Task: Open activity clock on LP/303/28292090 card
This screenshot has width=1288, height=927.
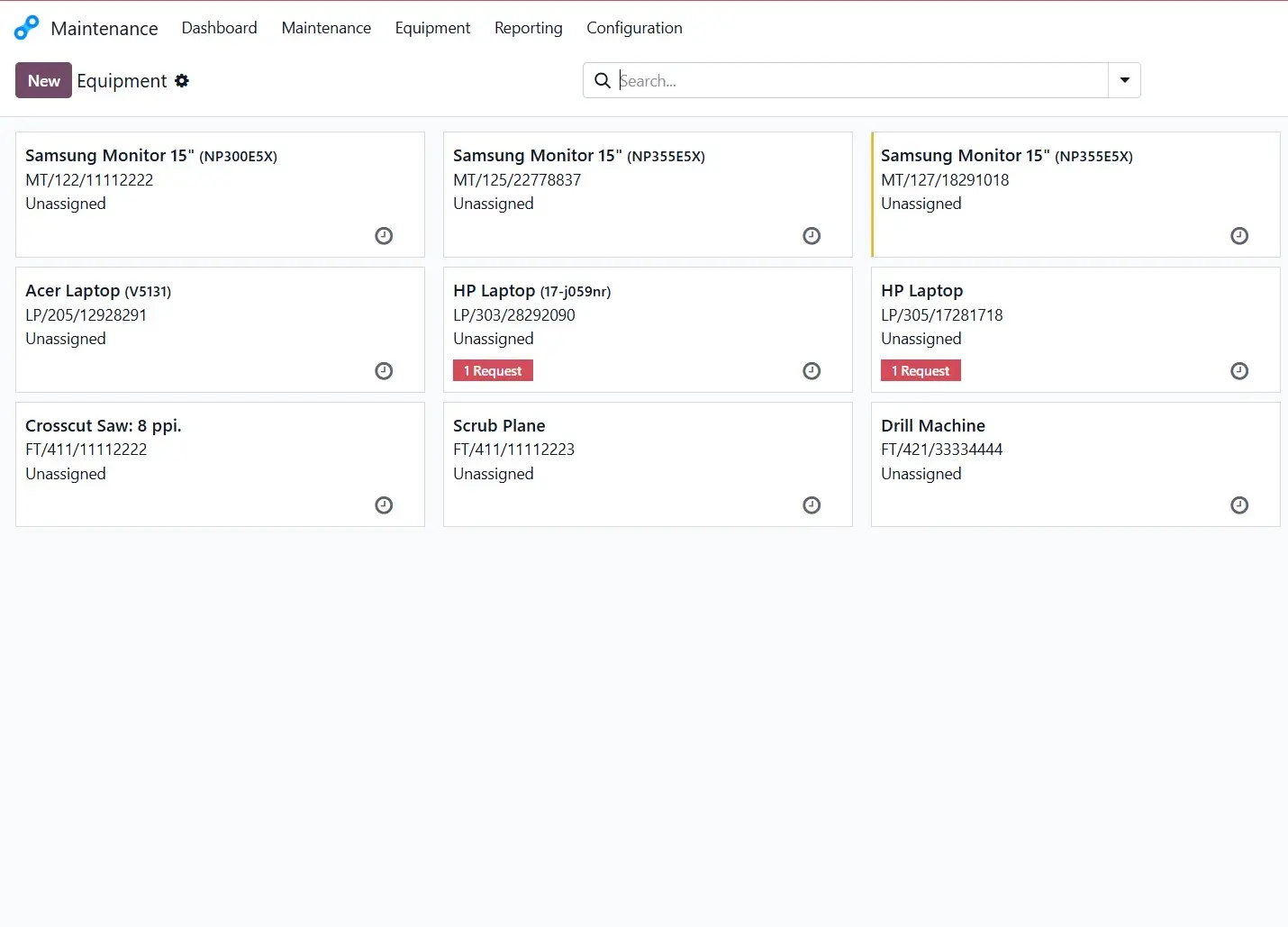Action: [812, 371]
